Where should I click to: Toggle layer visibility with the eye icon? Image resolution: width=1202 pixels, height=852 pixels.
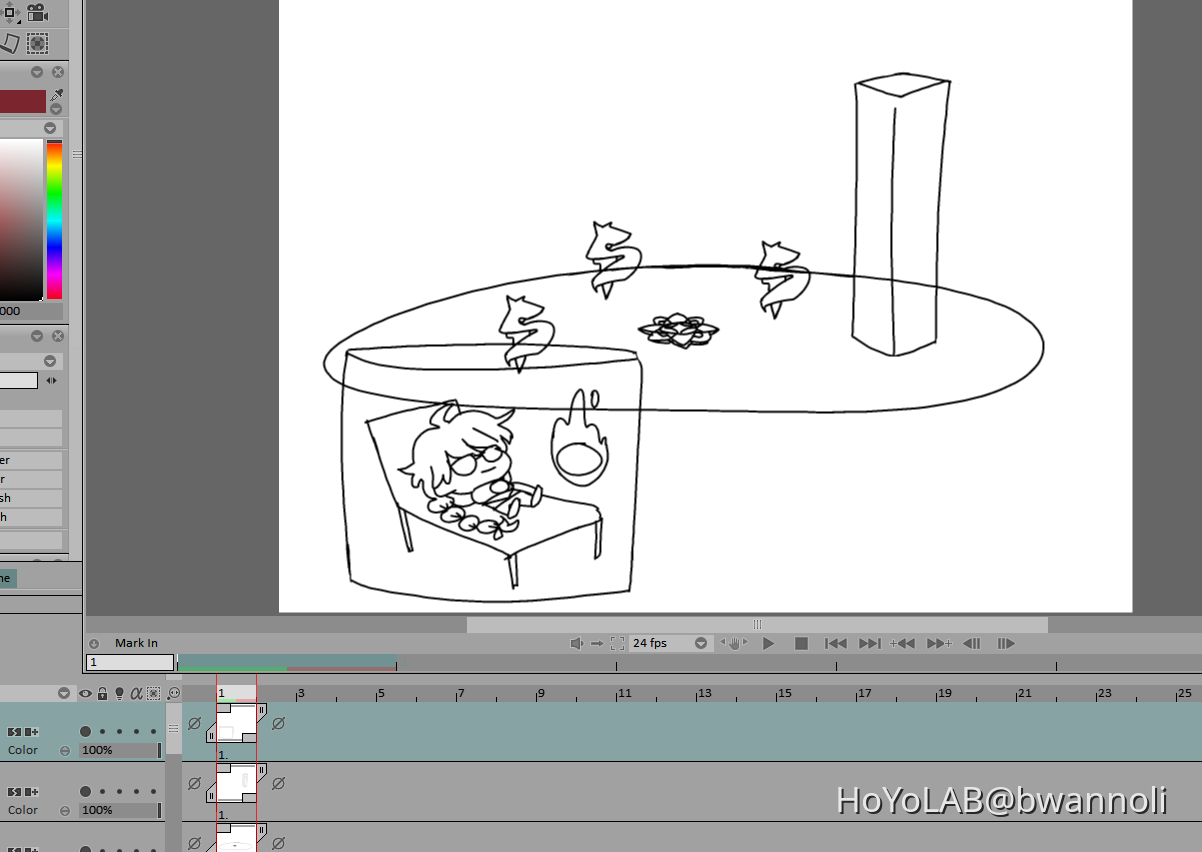coord(86,694)
